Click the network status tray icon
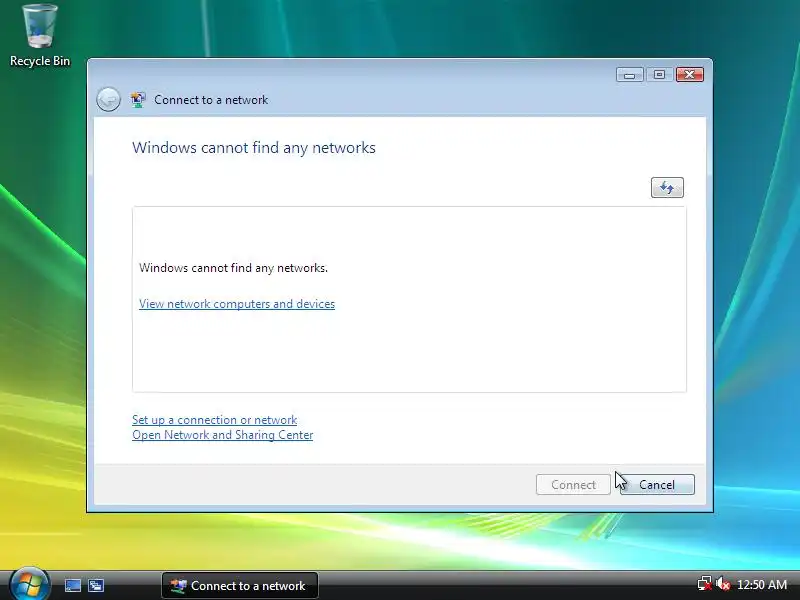 tap(705, 584)
